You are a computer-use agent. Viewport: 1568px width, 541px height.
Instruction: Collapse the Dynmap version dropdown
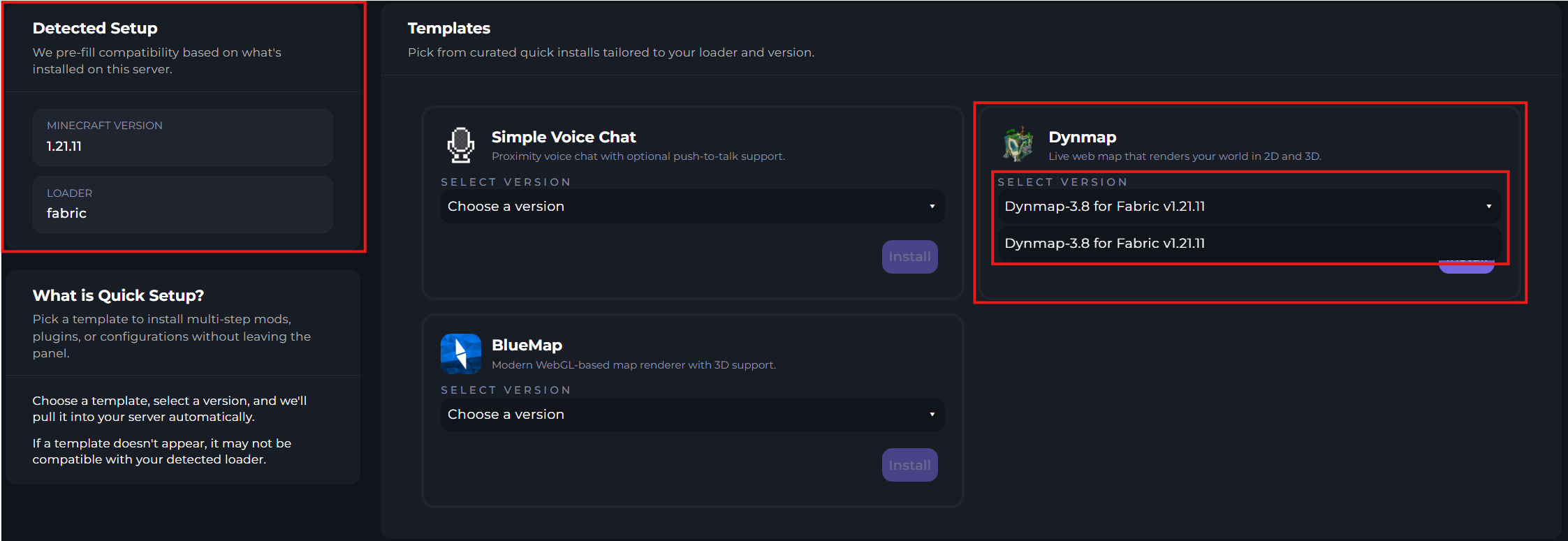(x=1248, y=207)
